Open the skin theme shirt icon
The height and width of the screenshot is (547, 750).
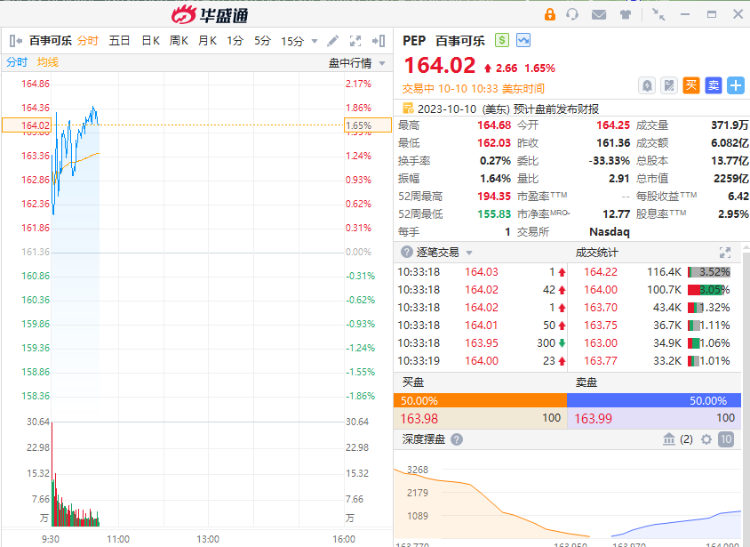[x=626, y=14]
